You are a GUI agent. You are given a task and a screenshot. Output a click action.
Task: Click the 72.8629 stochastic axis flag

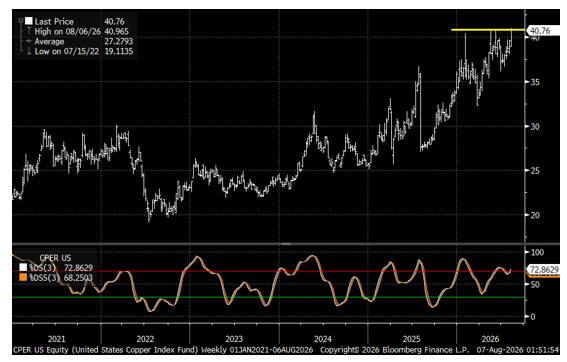[543, 269]
